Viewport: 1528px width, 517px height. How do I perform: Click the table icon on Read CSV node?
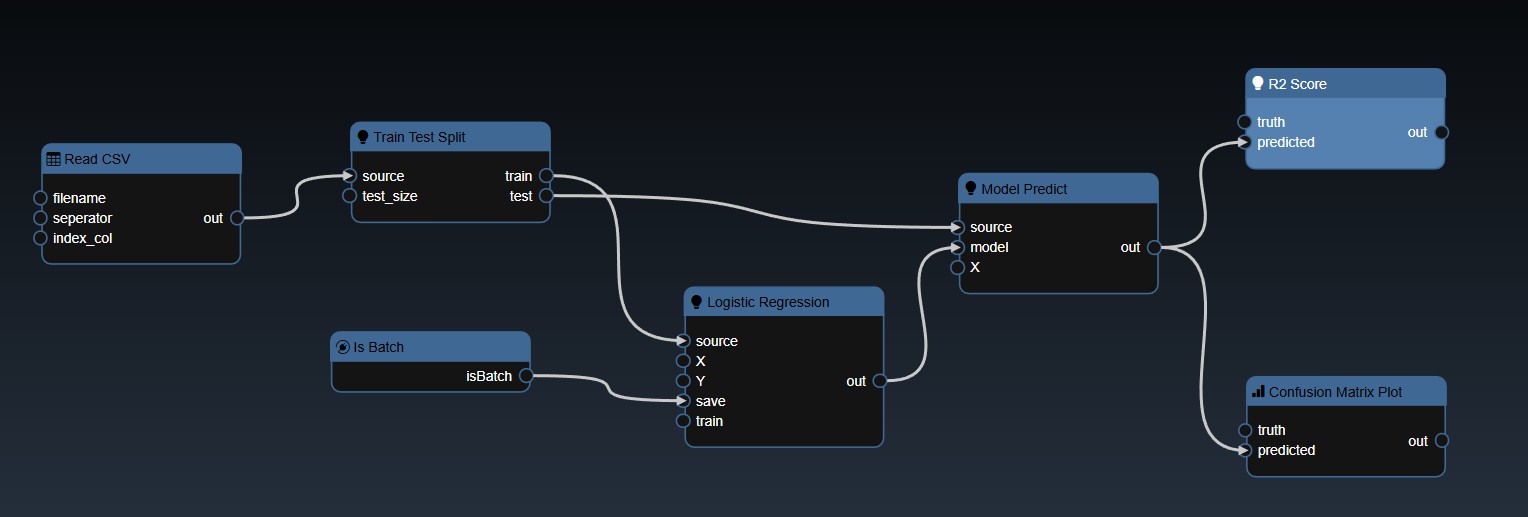point(54,159)
